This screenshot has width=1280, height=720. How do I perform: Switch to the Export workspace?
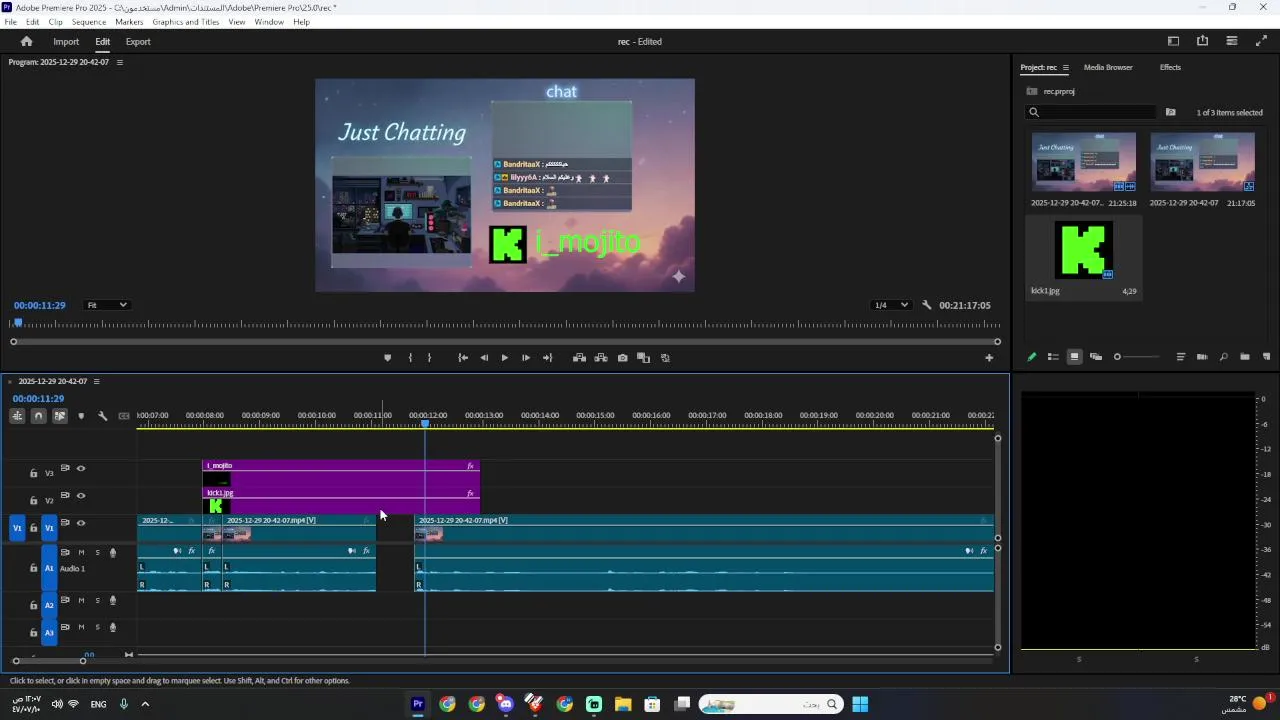(138, 42)
